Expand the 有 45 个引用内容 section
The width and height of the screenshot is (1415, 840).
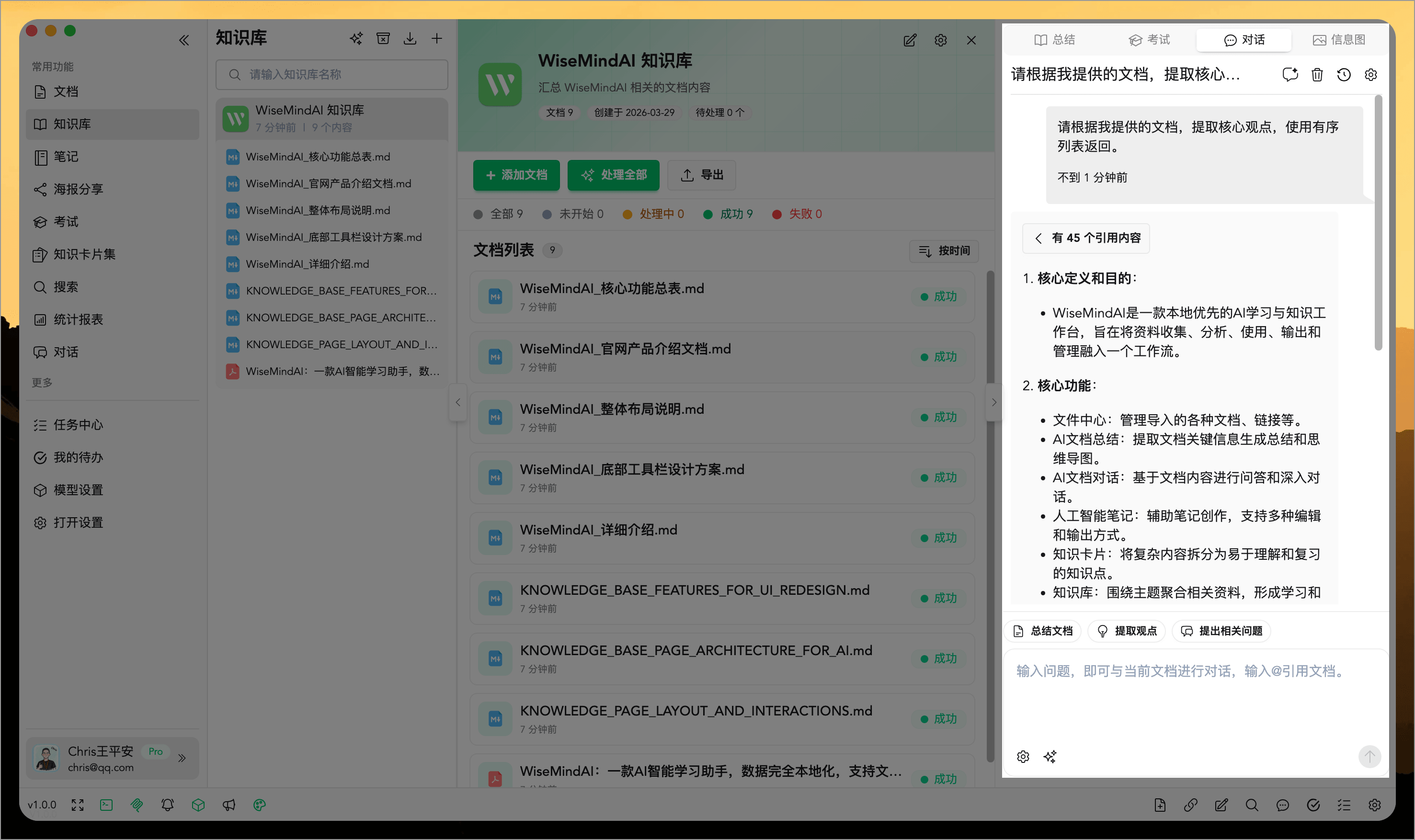click(x=1085, y=238)
